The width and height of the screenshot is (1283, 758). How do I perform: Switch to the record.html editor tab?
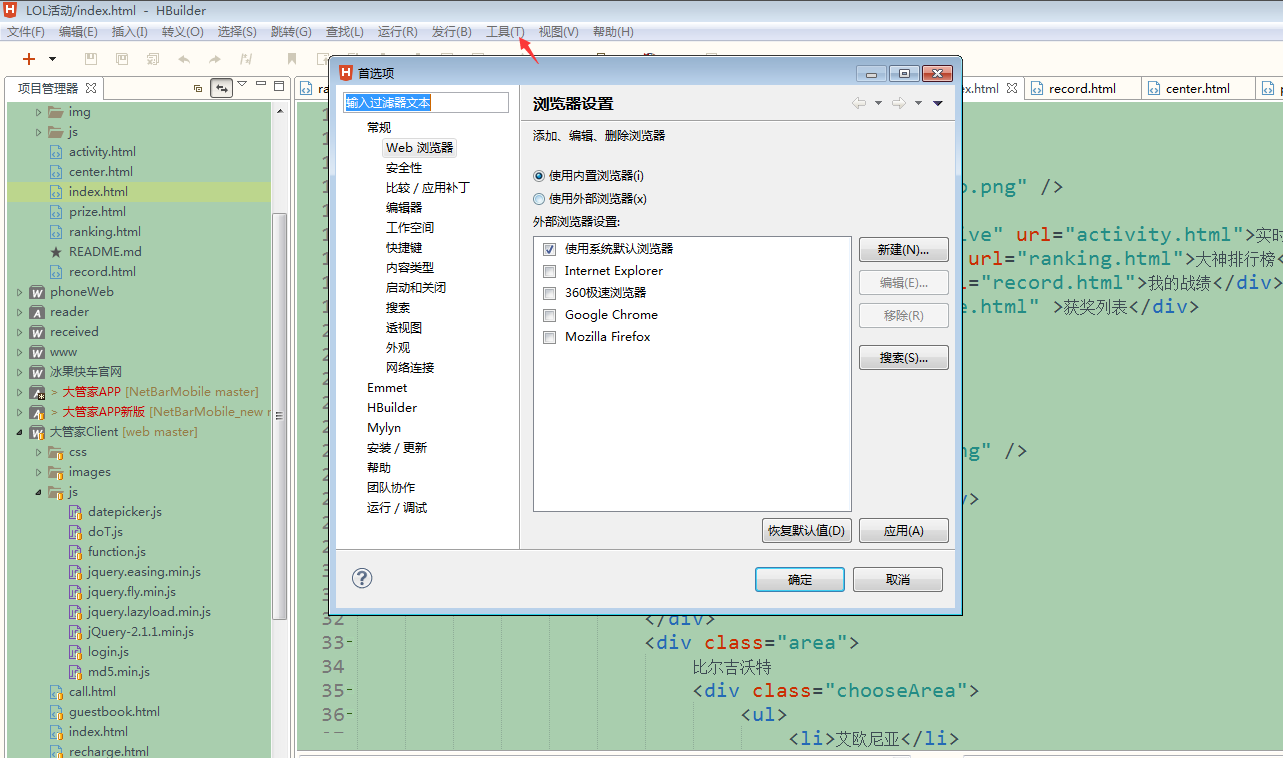1082,88
